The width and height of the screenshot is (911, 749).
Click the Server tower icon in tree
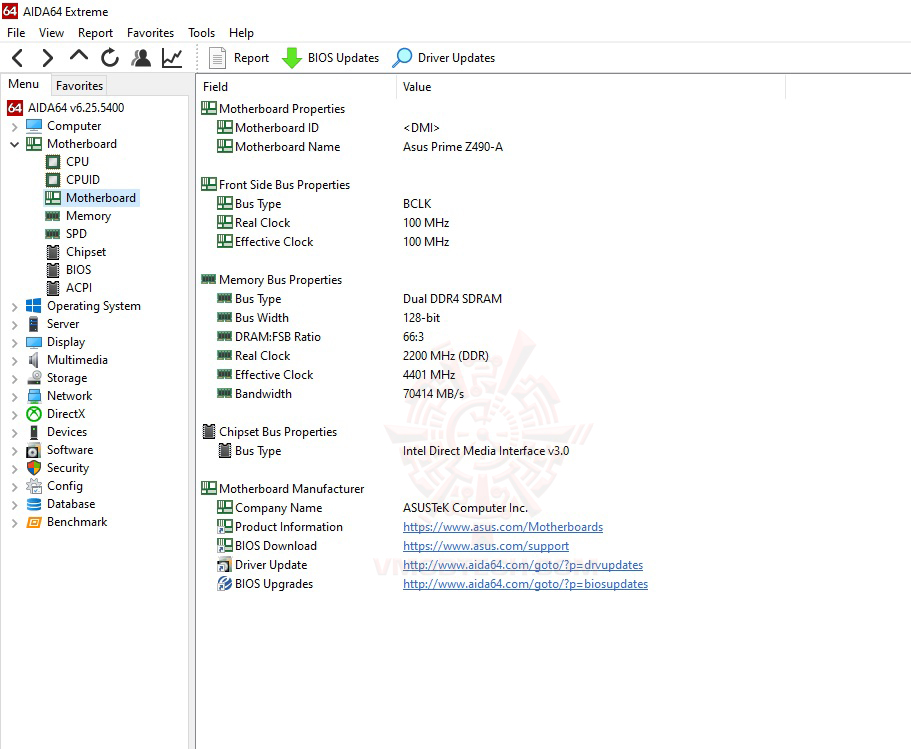[34, 324]
